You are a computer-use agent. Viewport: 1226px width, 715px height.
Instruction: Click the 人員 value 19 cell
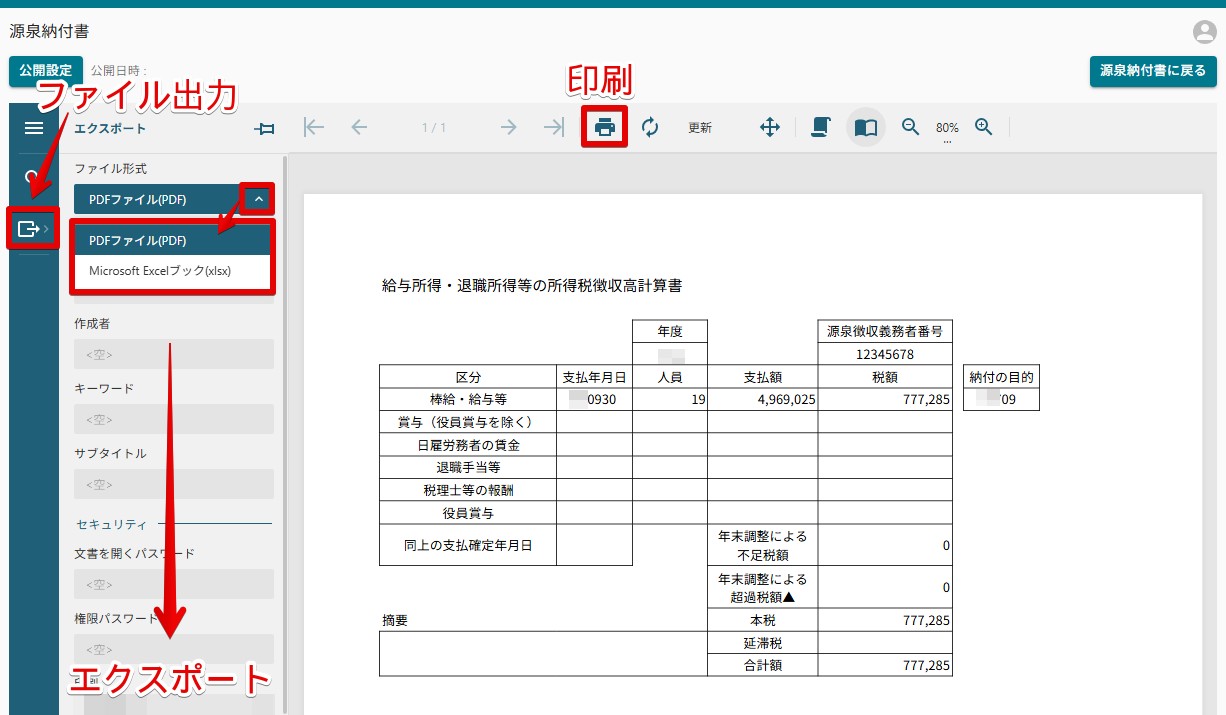point(670,399)
